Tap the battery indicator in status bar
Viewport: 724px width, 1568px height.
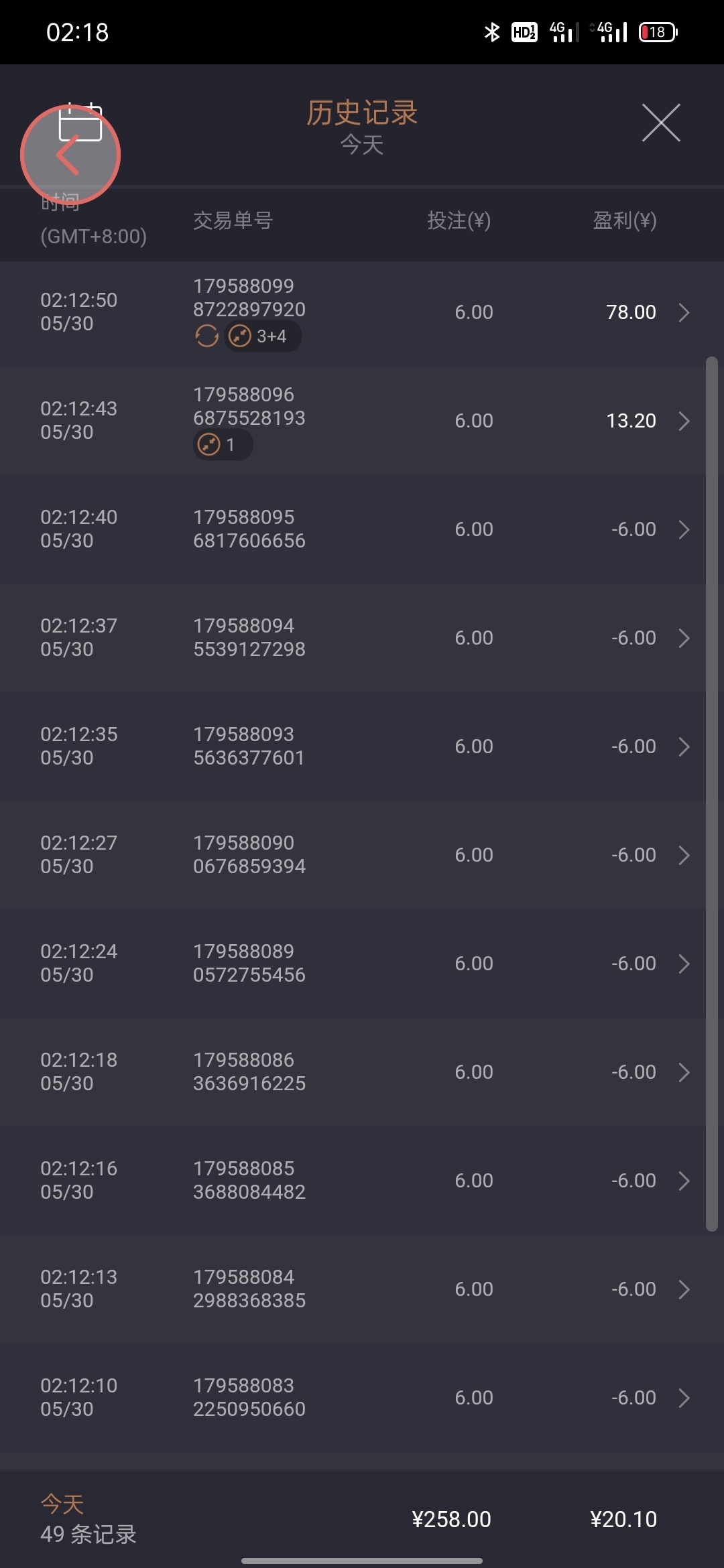tap(658, 32)
